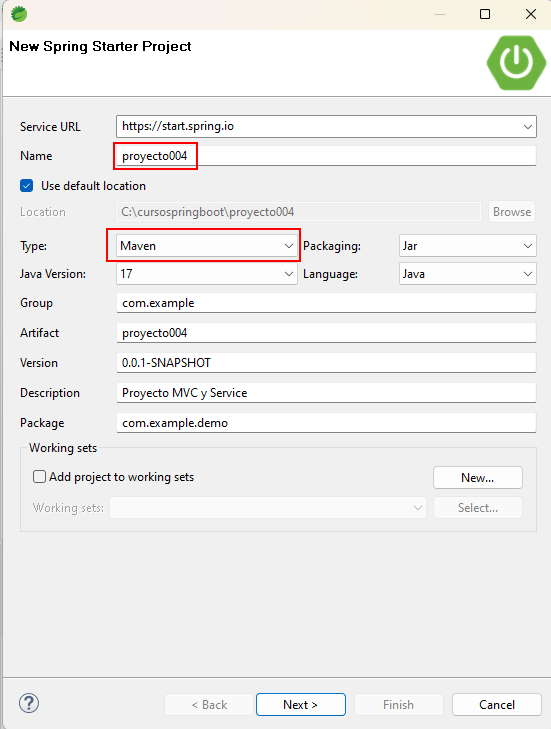Click the Group field containing com.example
Screen dimensions: 551x729
pyautogui.click(x=326, y=303)
